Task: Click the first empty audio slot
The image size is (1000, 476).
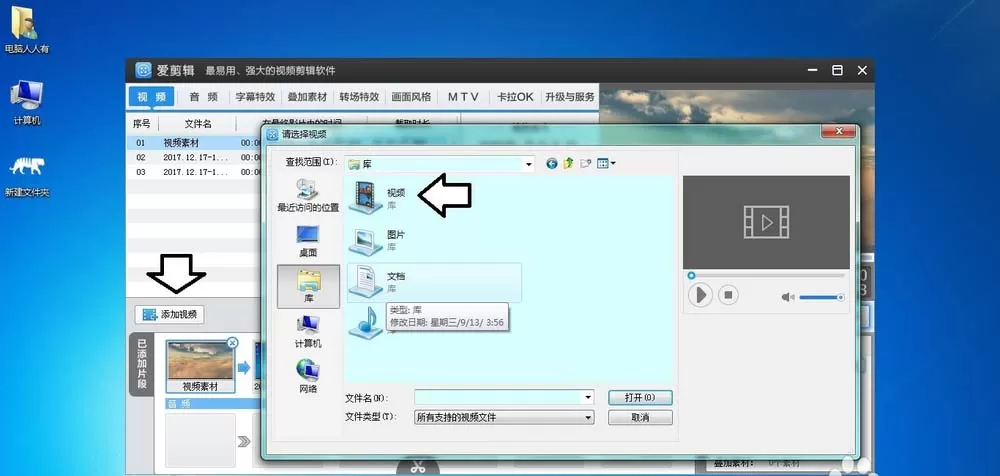Action: tap(200, 440)
